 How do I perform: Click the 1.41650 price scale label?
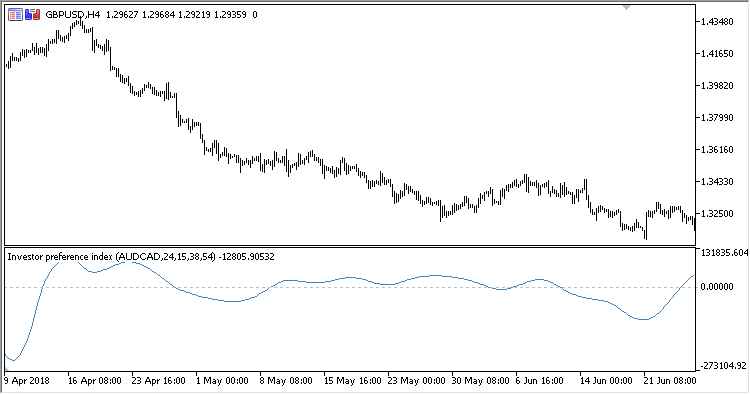coord(717,54)
